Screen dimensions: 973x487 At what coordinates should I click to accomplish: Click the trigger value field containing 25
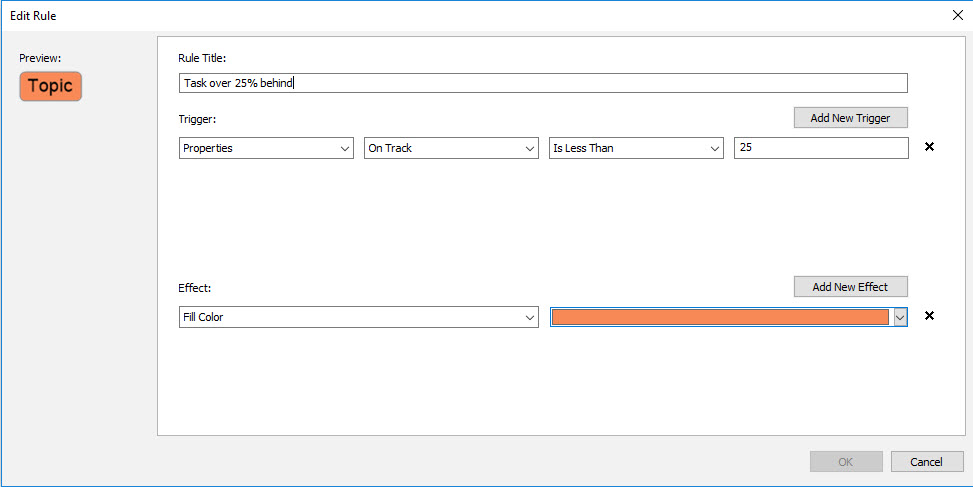(820, 148)
